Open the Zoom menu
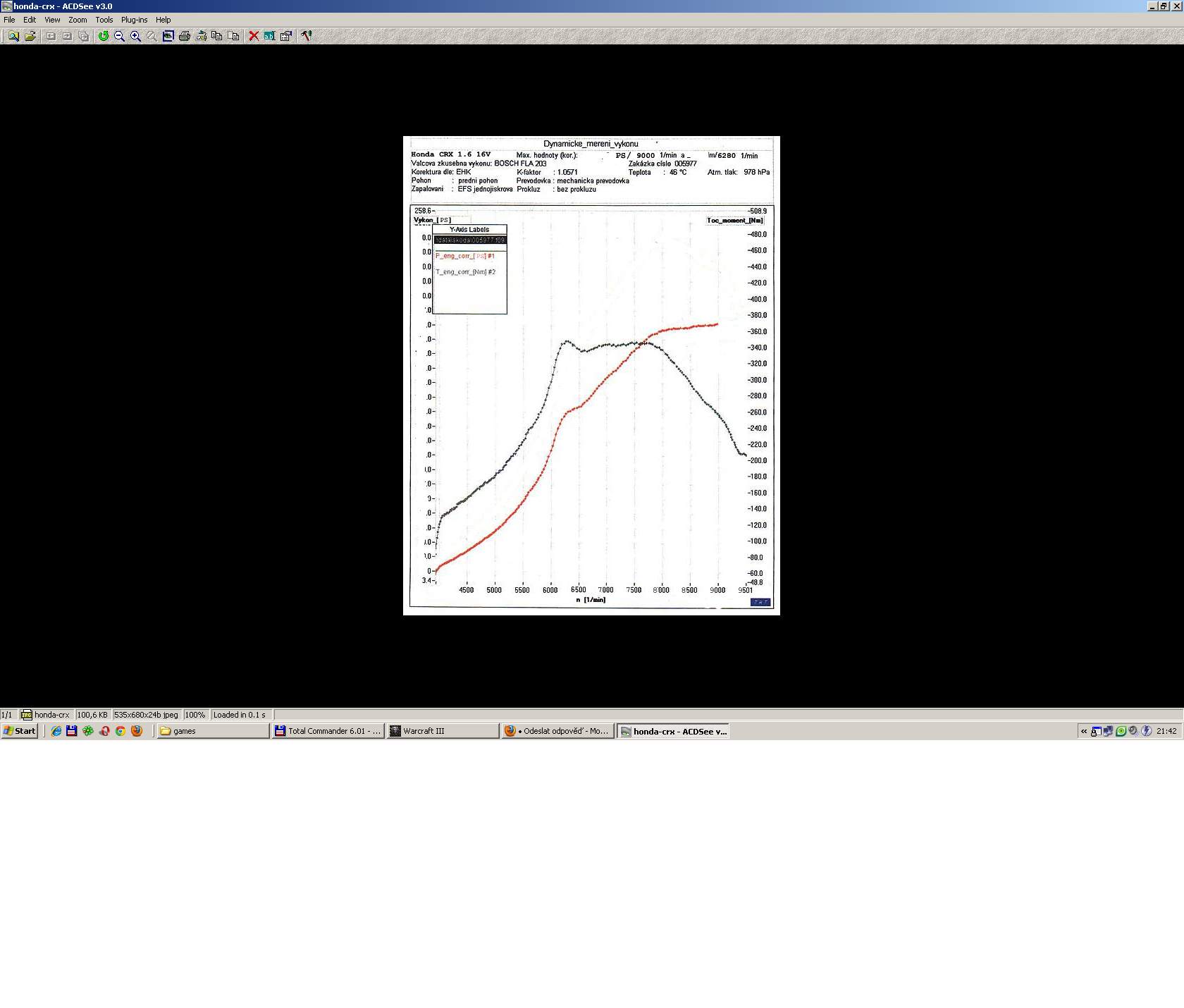 click(x=78, y=20)
